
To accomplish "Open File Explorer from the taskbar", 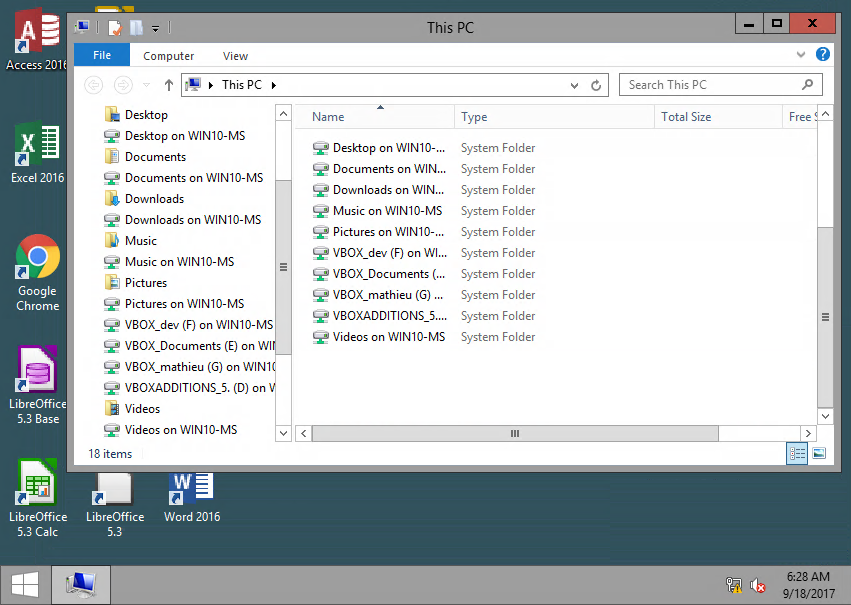I will (80, 584).
